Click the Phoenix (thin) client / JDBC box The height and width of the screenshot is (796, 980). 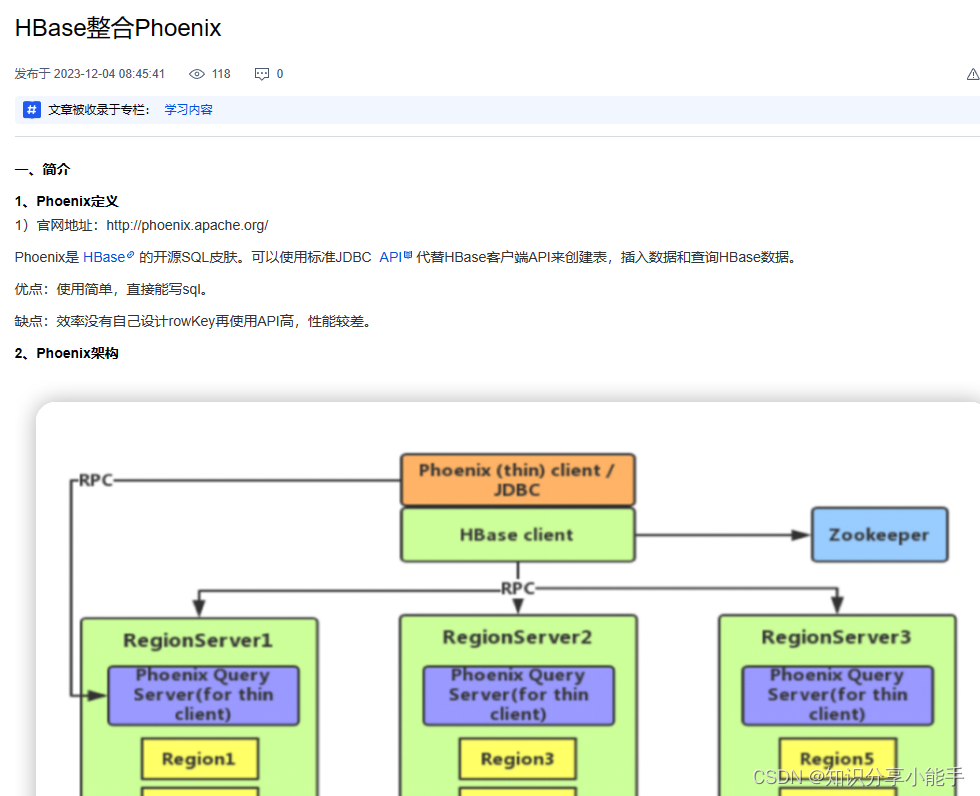(518, 480)
